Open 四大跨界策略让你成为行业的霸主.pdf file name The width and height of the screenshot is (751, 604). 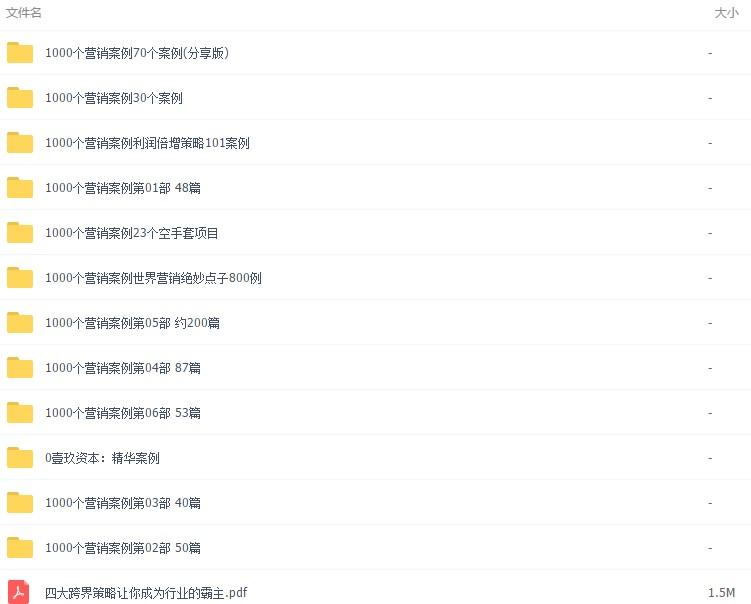pyautogui.click(x=146, y=593)
